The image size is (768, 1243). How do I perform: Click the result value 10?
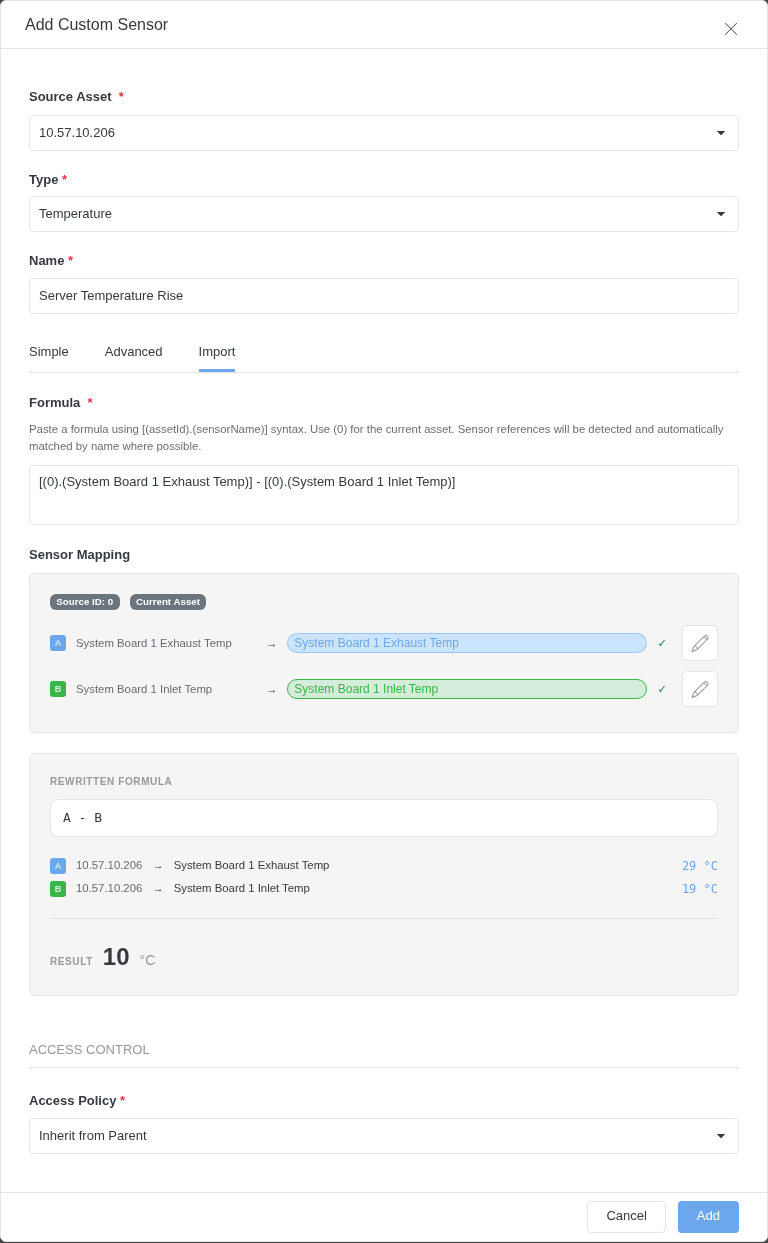tap(116, 957)
